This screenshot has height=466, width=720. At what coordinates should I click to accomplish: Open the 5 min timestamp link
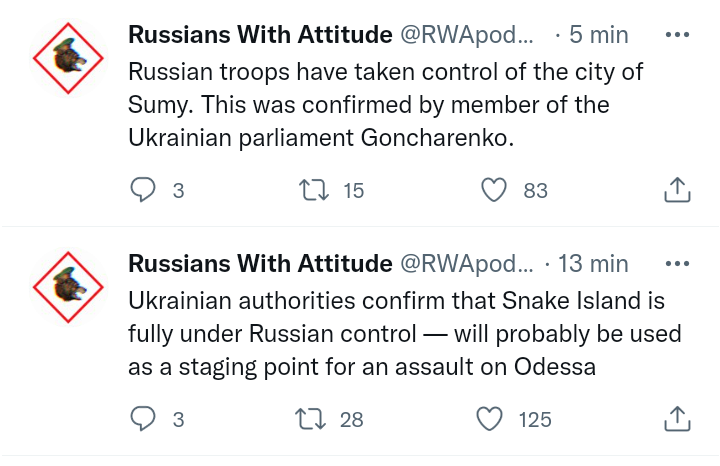598,35
